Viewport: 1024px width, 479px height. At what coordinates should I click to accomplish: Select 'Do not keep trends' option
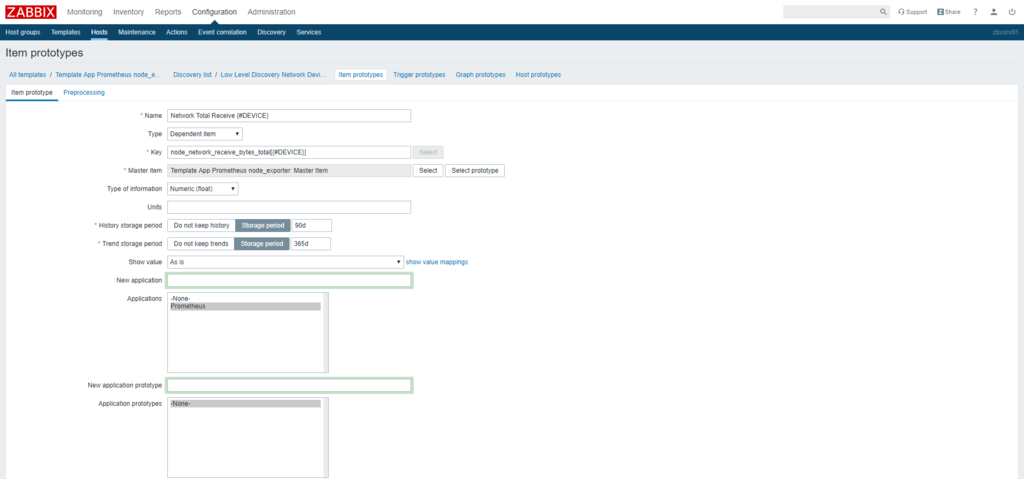point(200,243)
